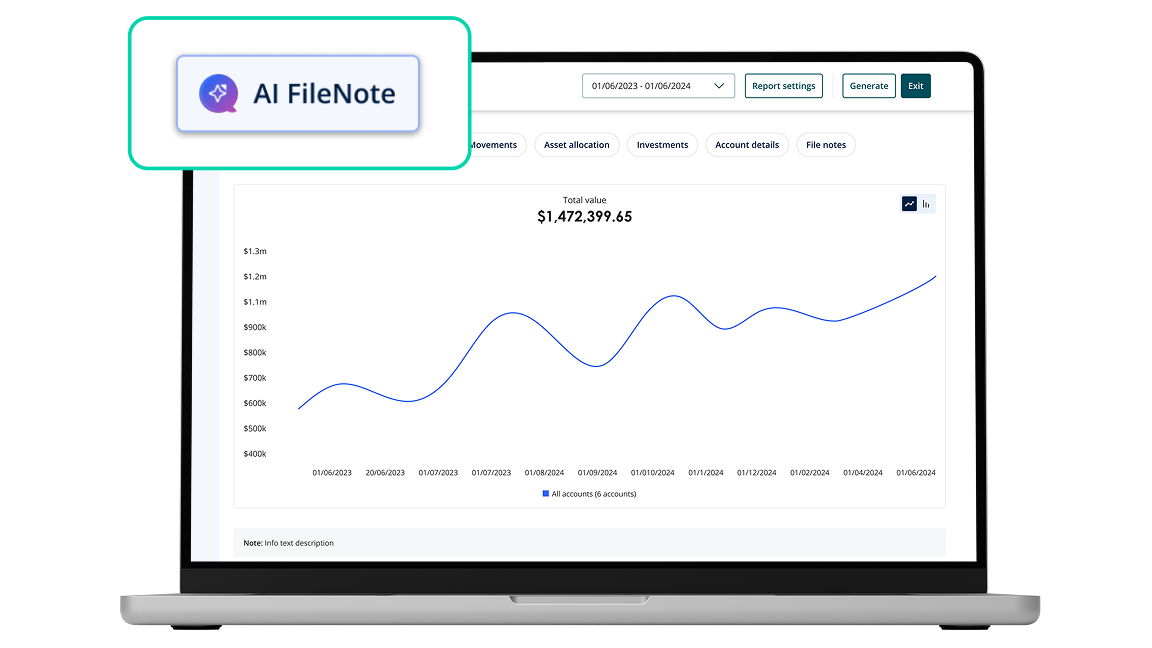Image resolution: width=1152 pixels, height=648 pixels.
Task: Click the $1.3m axis label
Action: click(255, 251)
